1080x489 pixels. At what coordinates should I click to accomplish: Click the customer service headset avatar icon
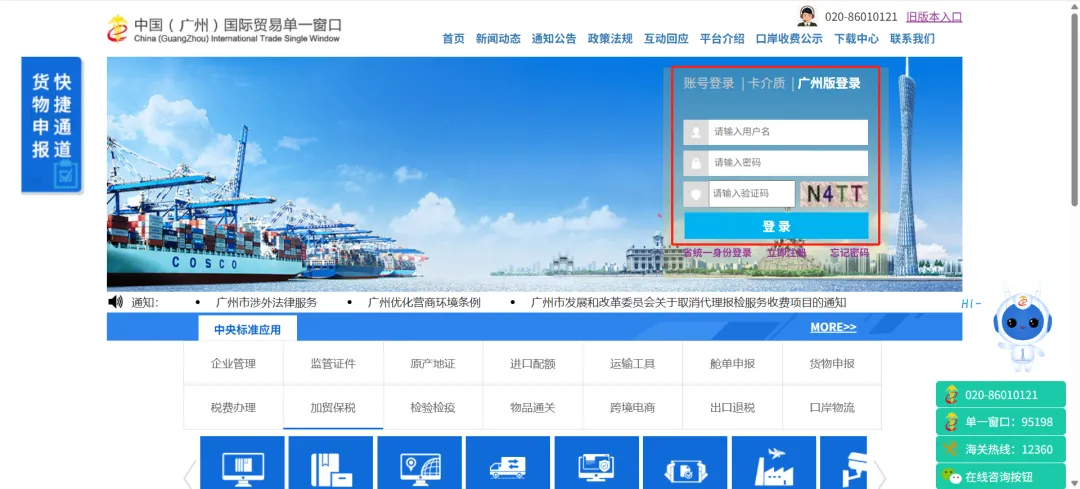(807, 16)
